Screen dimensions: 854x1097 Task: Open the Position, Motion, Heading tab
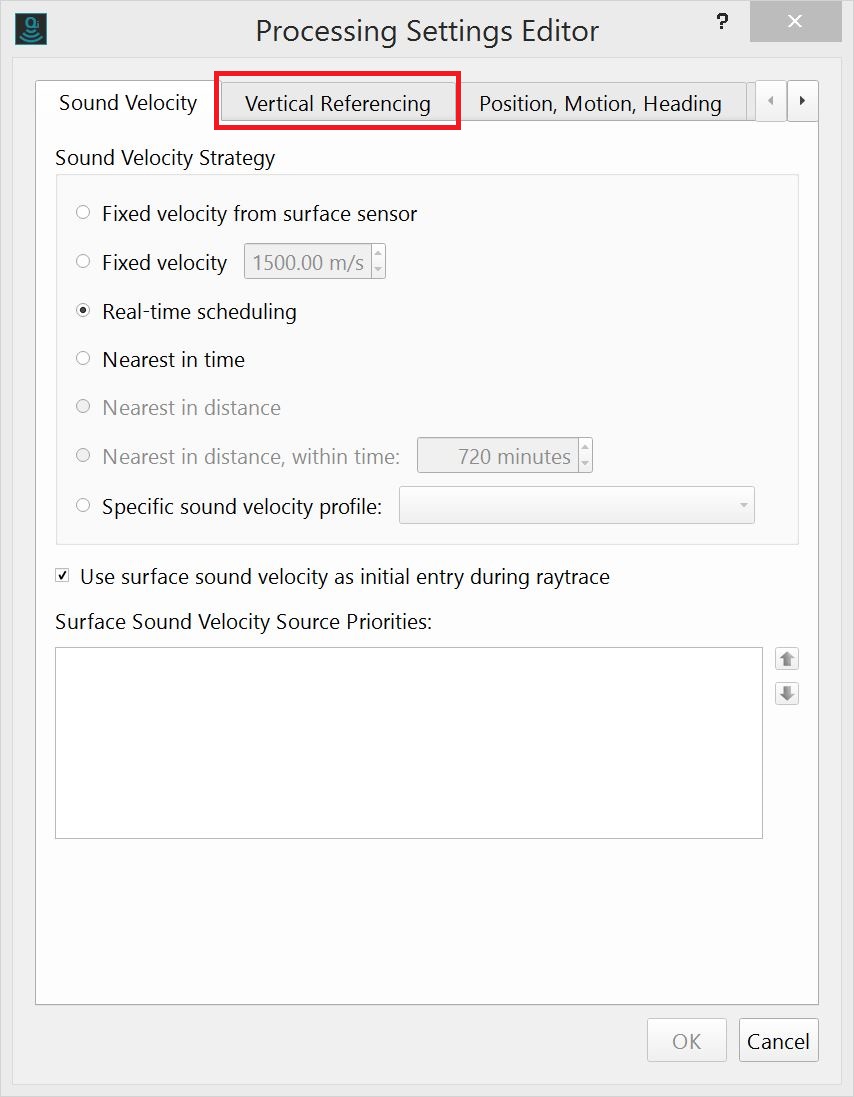(600, 101)
